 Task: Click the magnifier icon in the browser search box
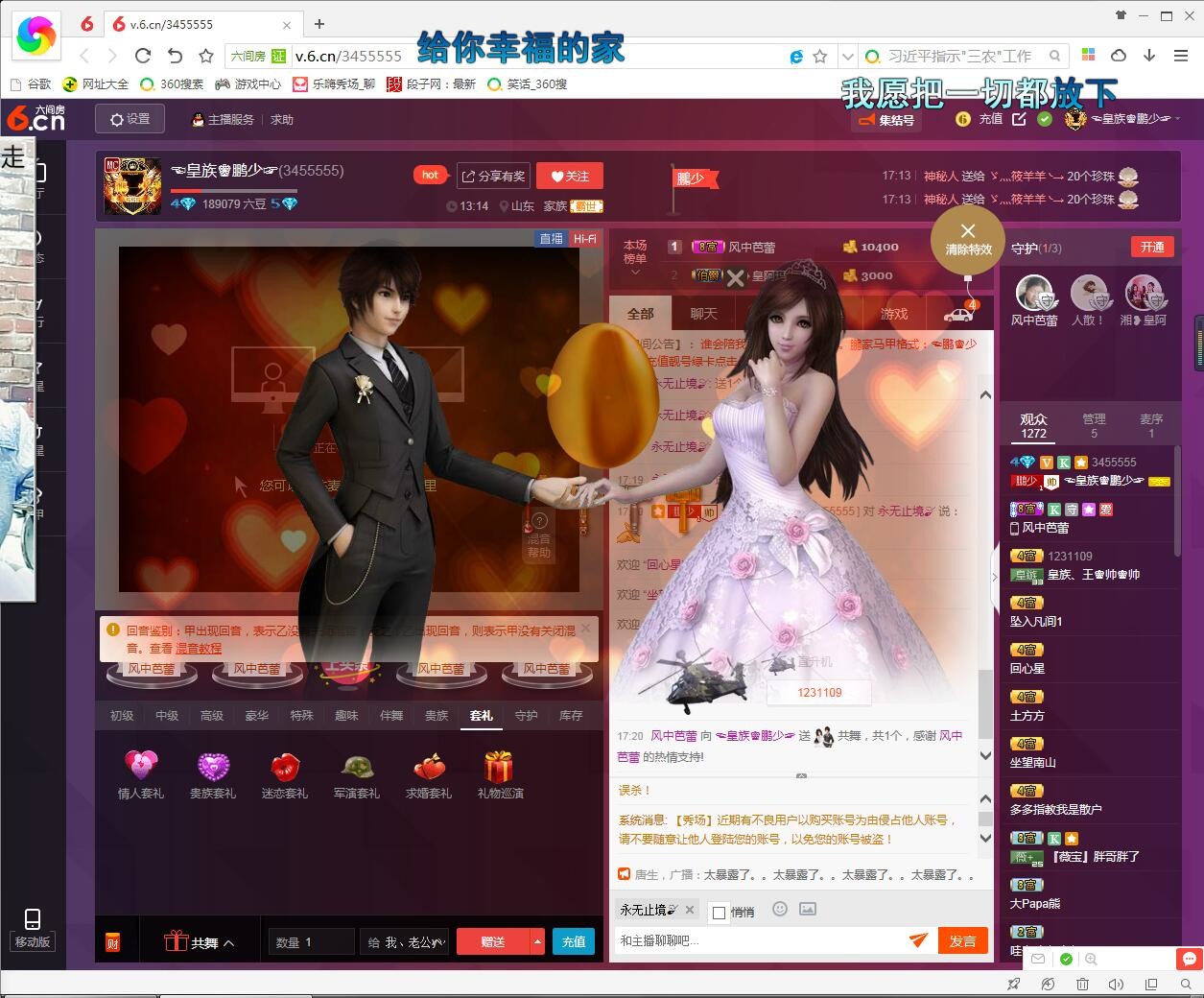click(x=1054, y=56)
